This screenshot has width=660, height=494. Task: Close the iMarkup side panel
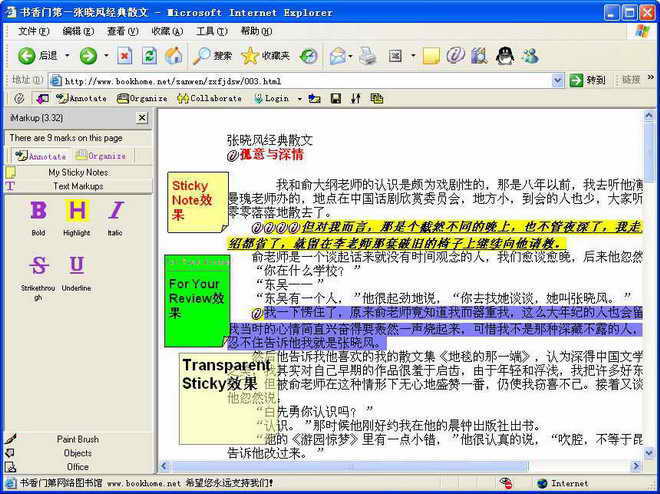[142, 118]
